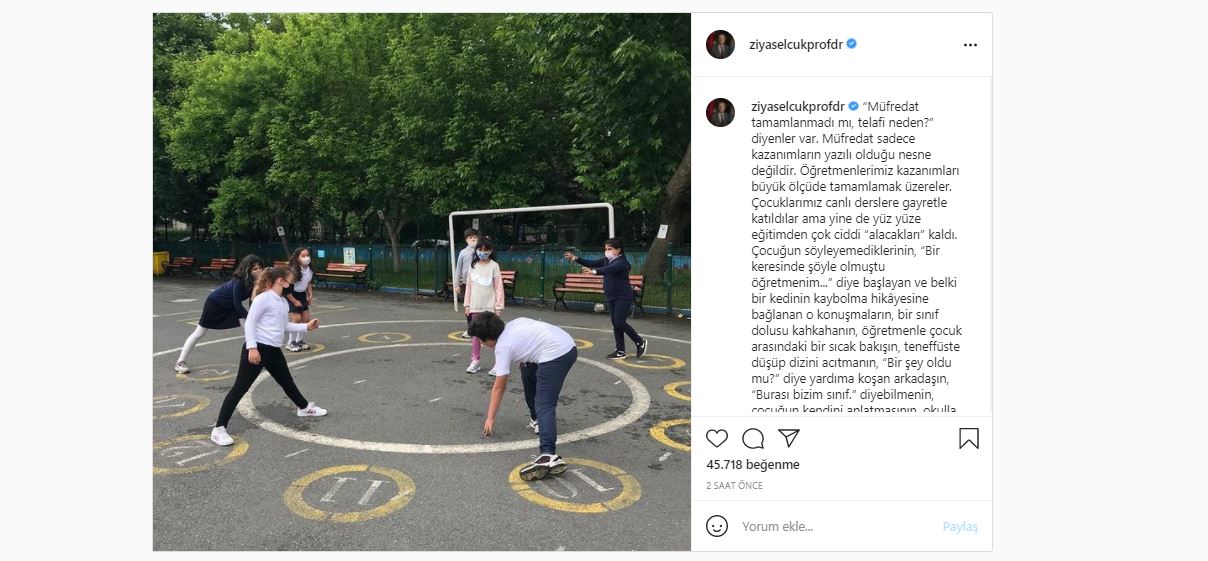The height and width of the screenshot is (561, 1208).
Task: Click the caption verified badge
Action: (x=853, y=106)
